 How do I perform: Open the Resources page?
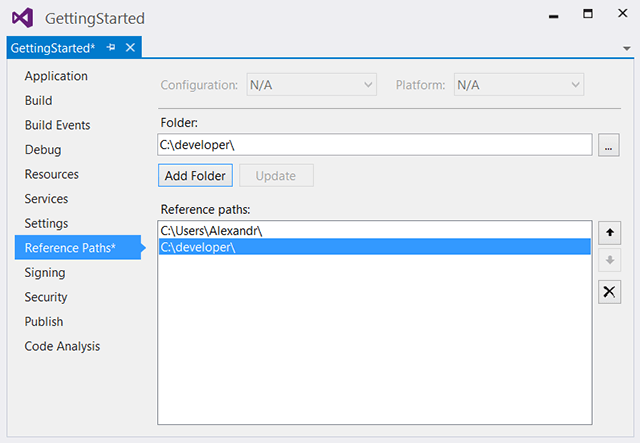pyautogui.click(x=51, y=174)
